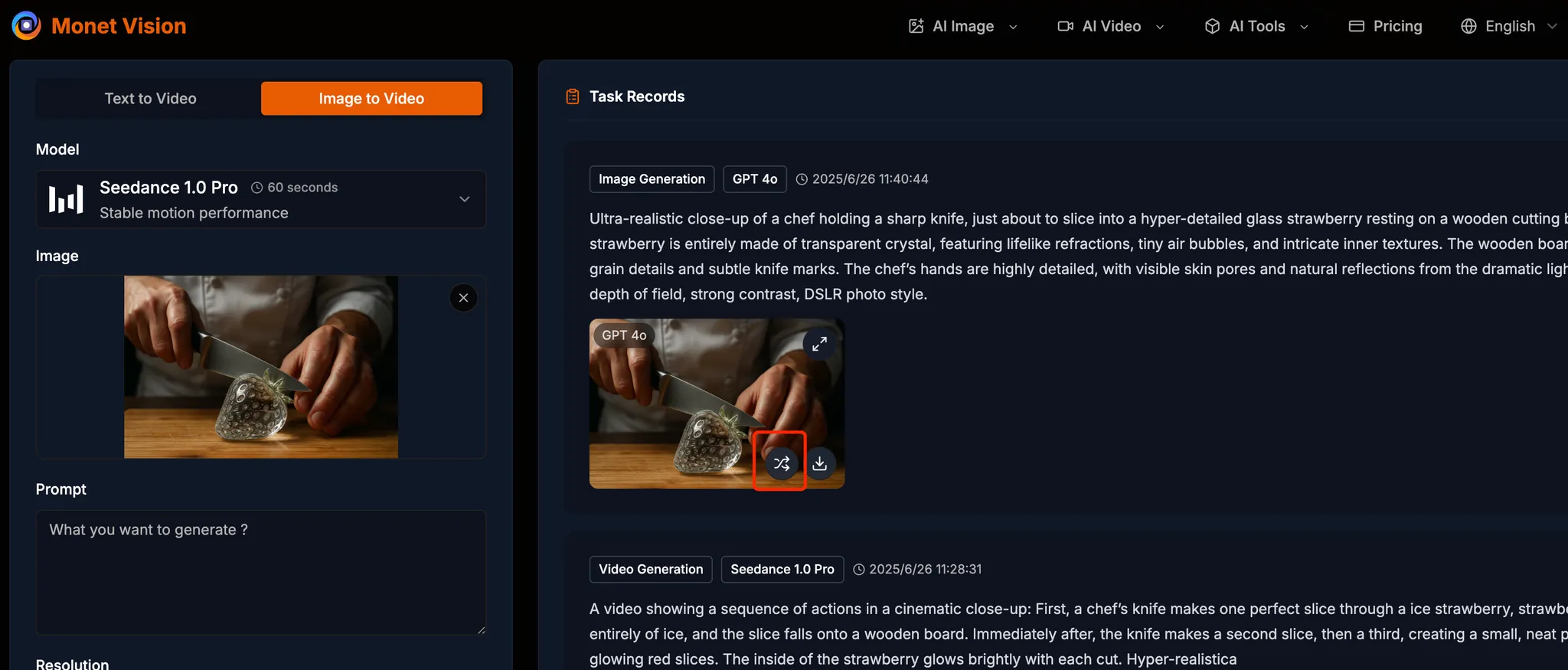
Task: Remove the uploaded strawberry image
Action: [463, 298]
